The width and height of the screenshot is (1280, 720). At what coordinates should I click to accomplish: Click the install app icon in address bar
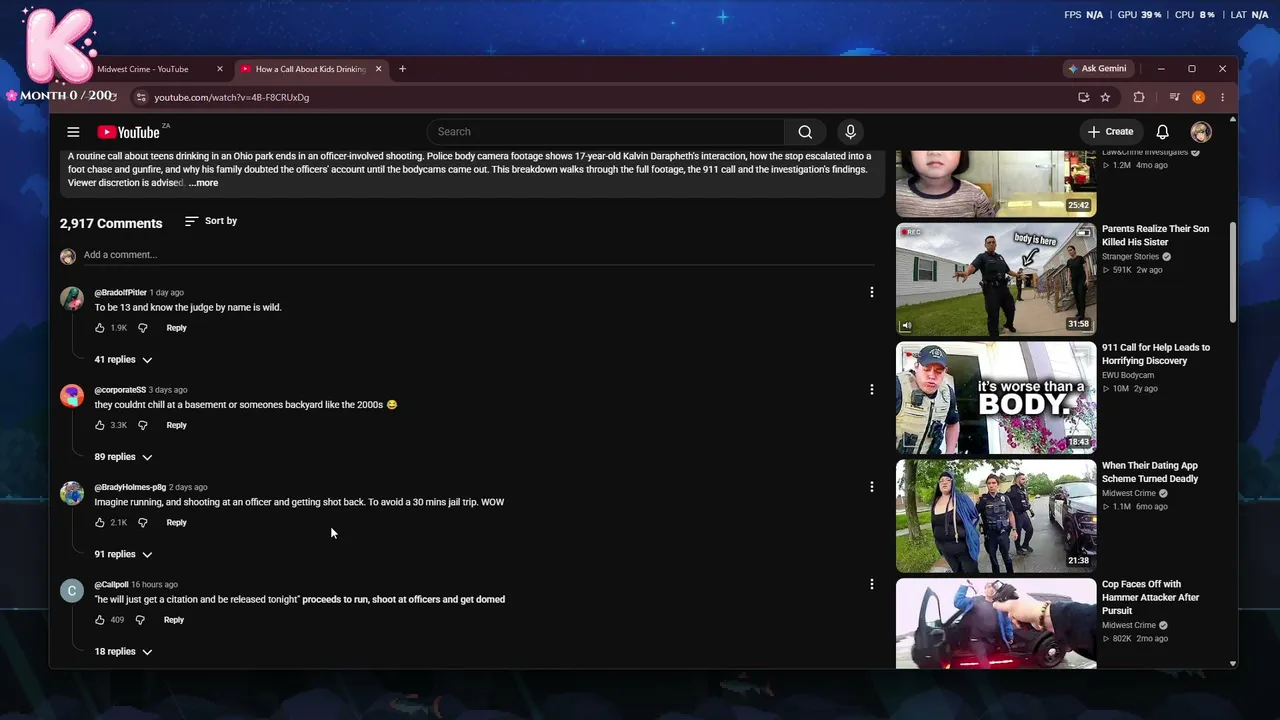pos(1083,97)
